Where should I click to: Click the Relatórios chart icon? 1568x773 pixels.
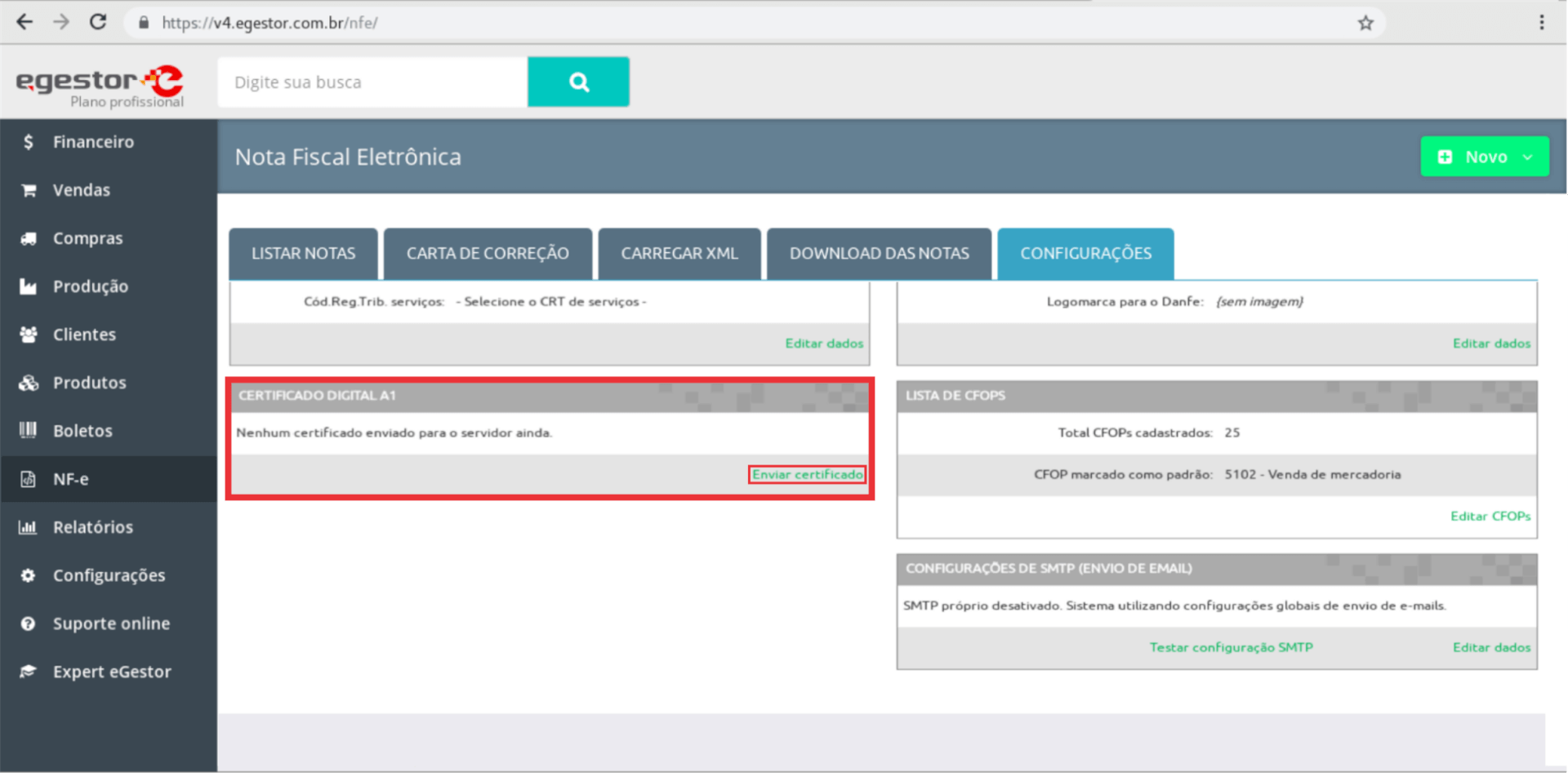pos(29,527)
